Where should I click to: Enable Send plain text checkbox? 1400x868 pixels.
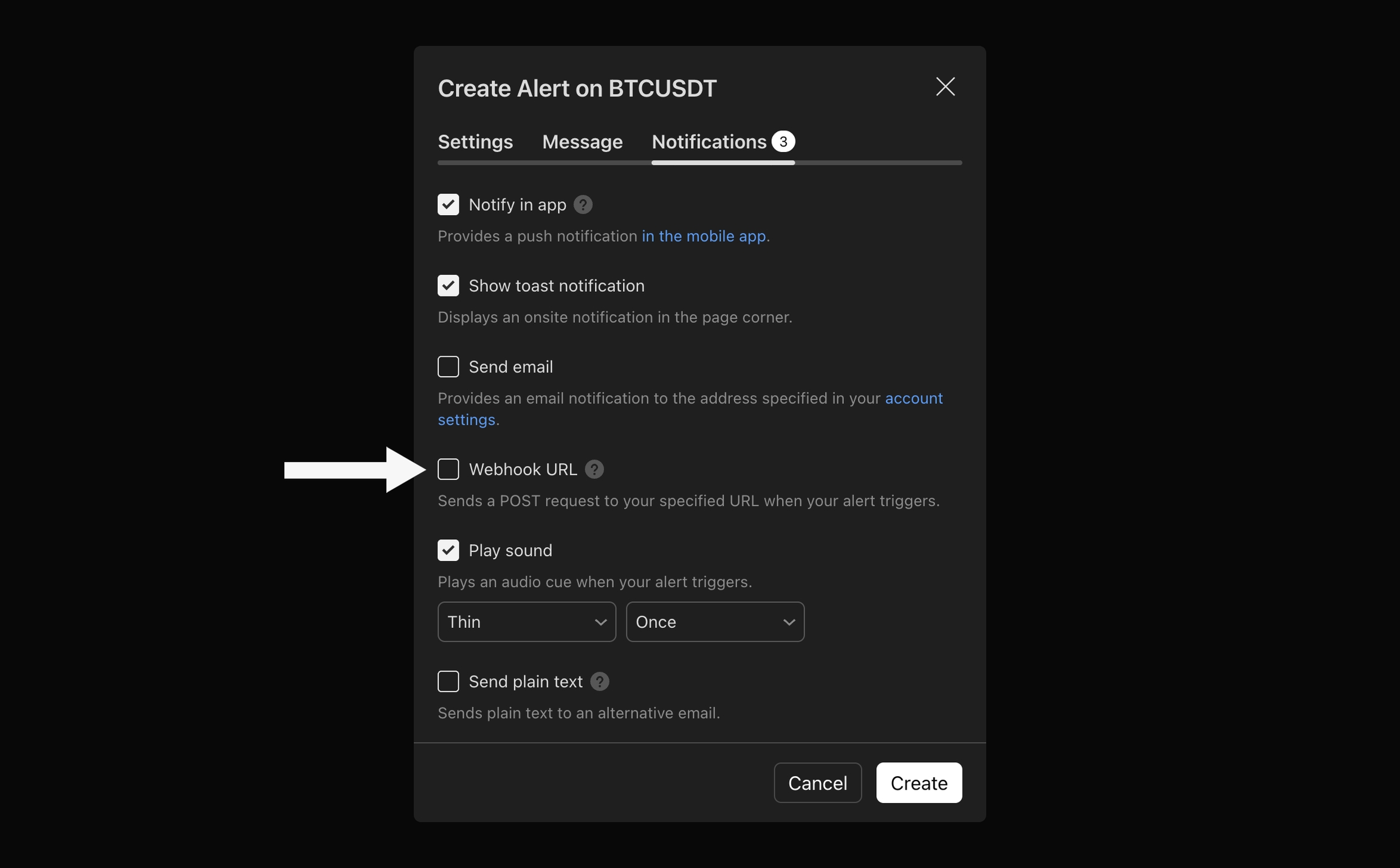[448, 681]
